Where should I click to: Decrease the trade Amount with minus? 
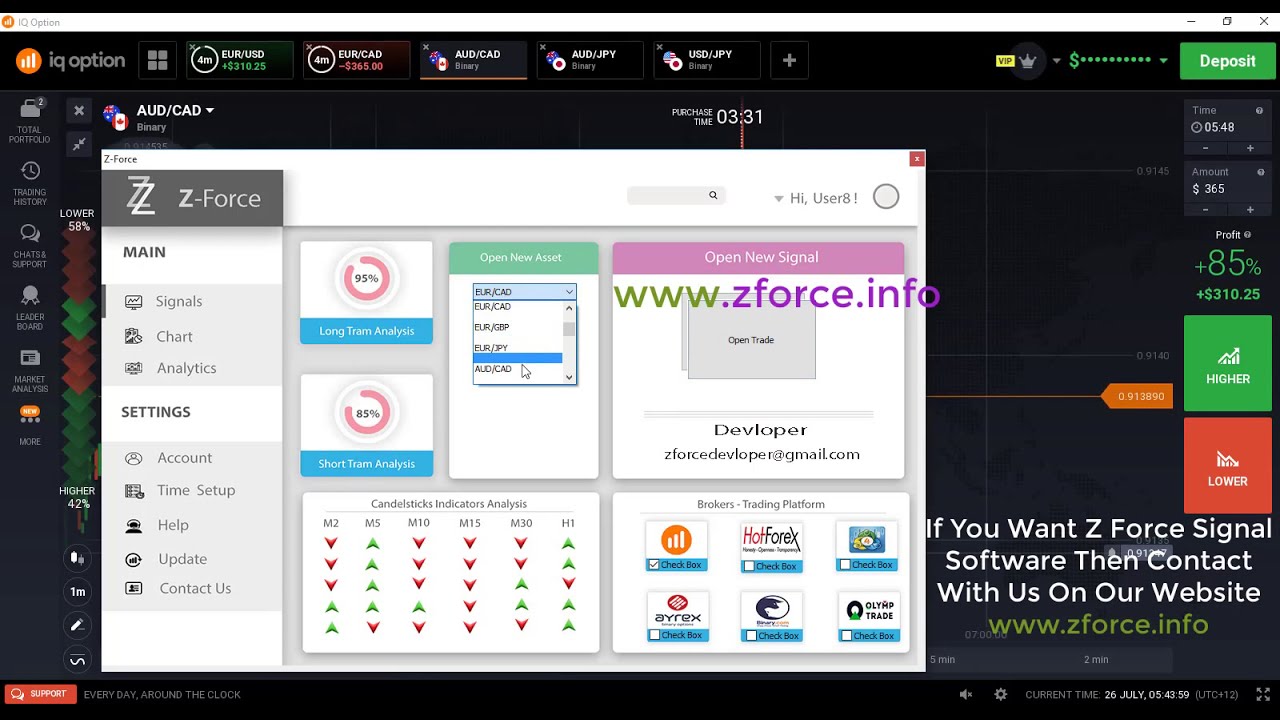tap(1205, 210)
